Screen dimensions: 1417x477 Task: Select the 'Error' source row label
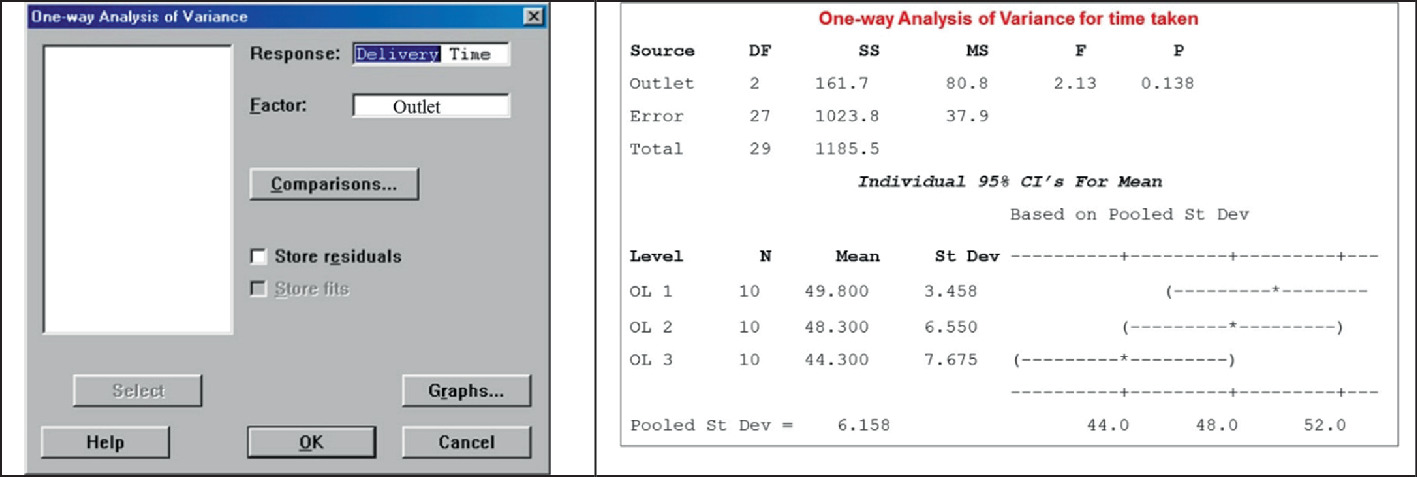click(656, 117)
